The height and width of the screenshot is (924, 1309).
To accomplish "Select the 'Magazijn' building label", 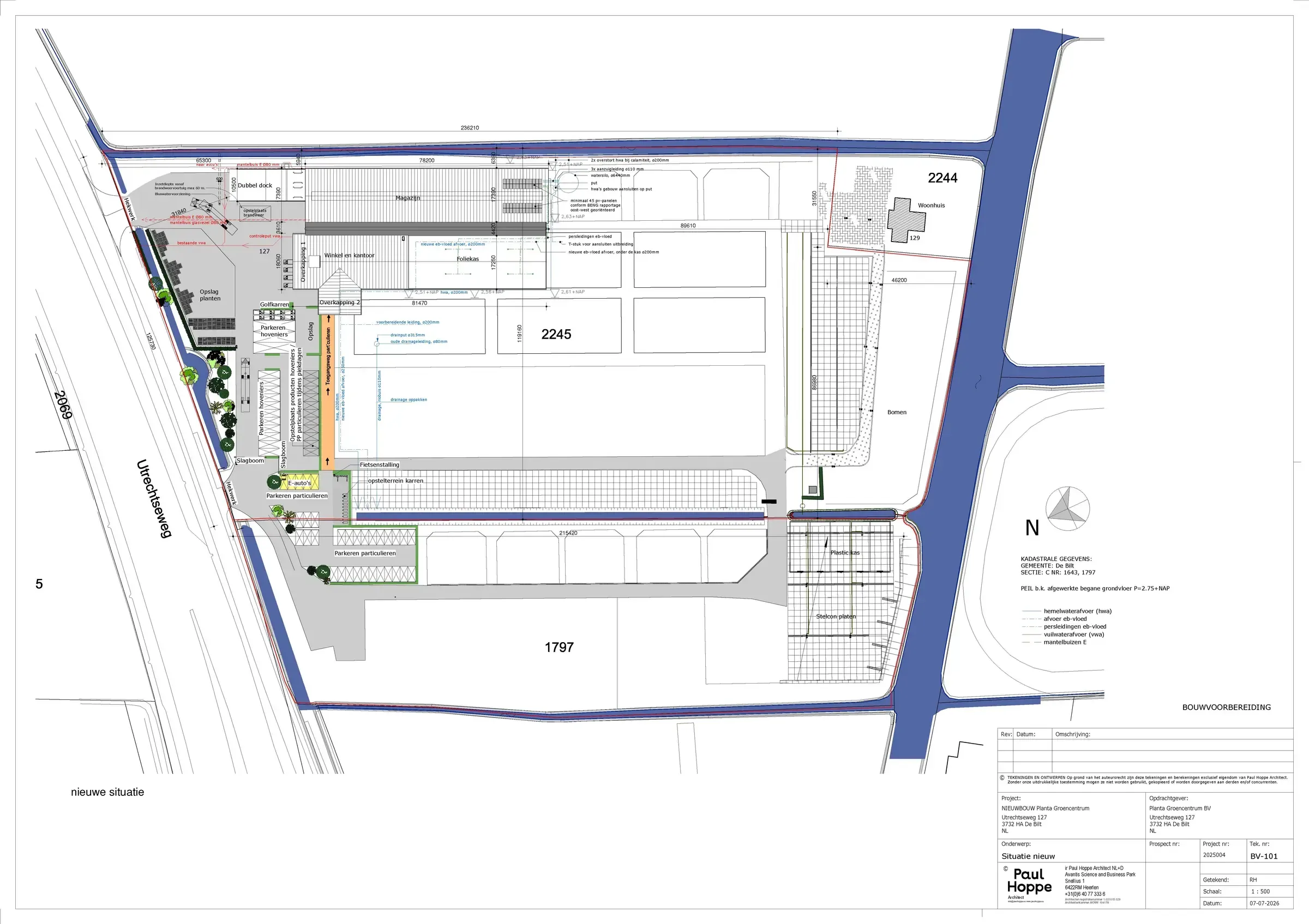I will pyautogui.click(x=407, y=198).
